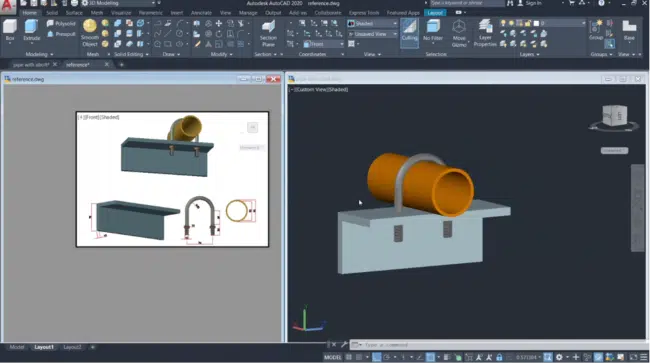Open the Unsaved View dropdown
650x364 pixels.
(372, 34)
